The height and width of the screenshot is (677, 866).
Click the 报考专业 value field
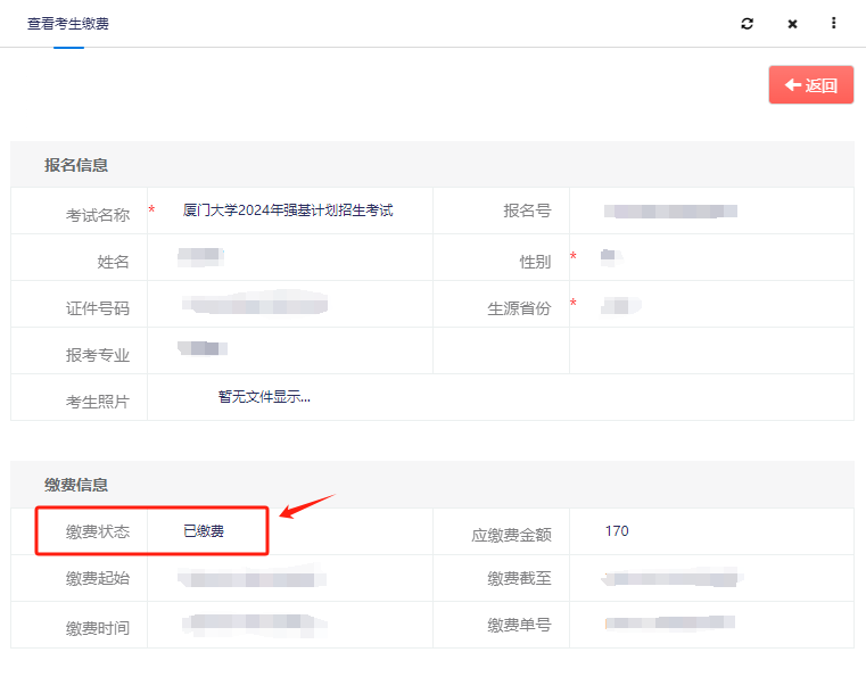pos(203,350)
